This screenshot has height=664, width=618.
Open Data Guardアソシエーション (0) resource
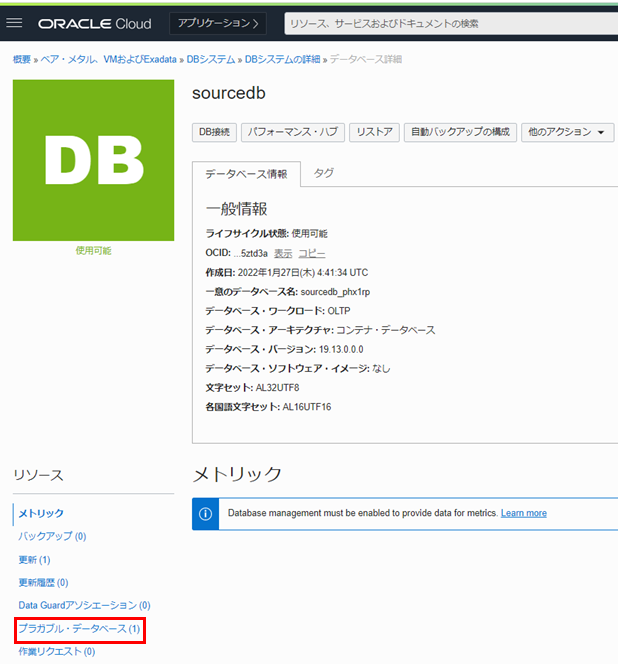coord(84,605)
